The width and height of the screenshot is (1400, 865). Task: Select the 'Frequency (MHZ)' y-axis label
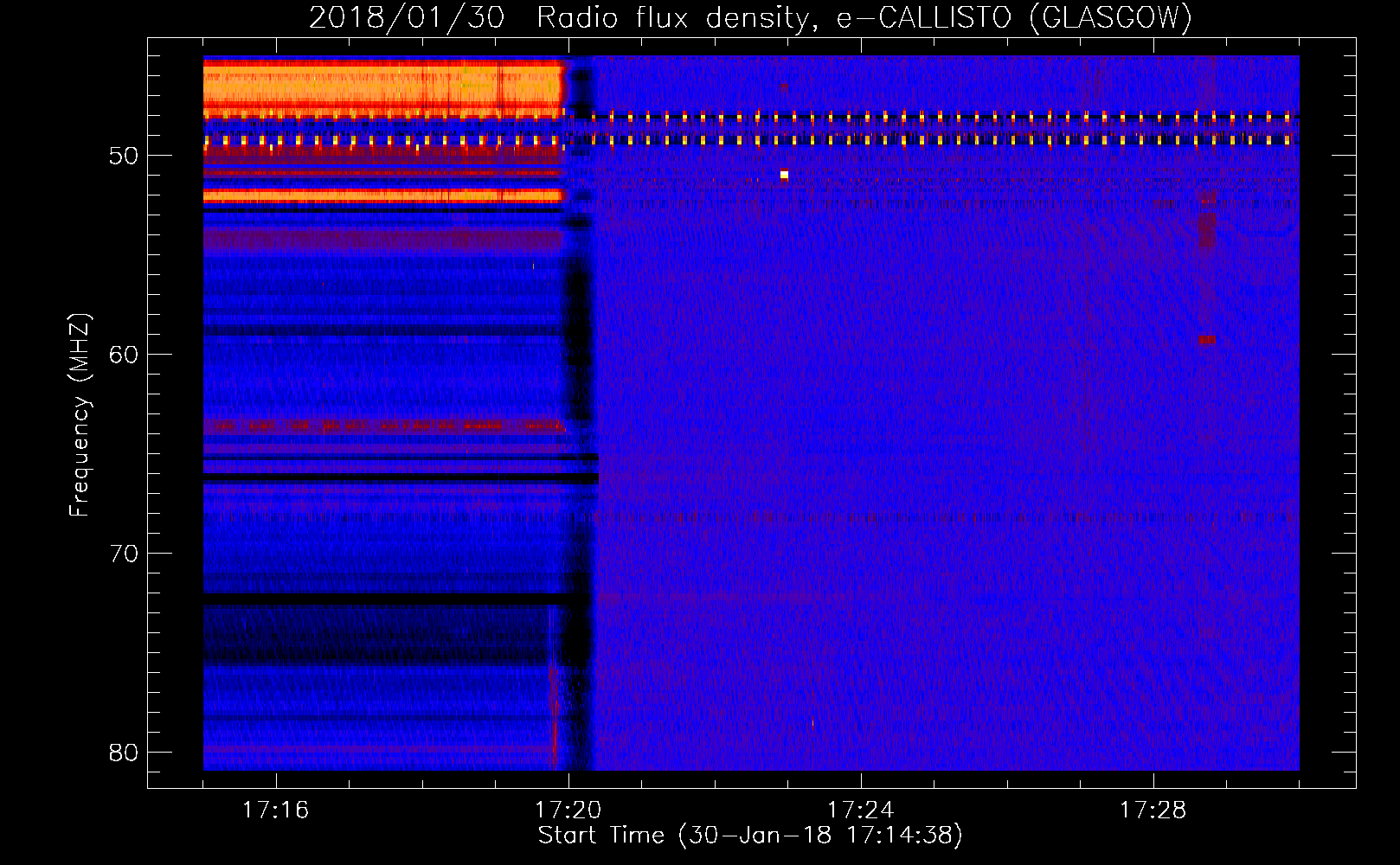79,415
